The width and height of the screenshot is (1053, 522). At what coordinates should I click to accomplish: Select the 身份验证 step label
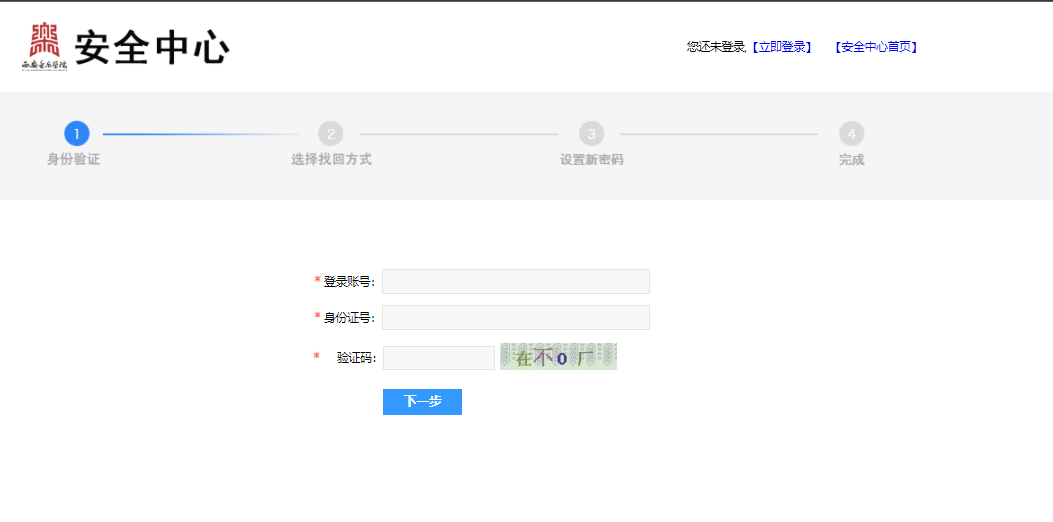point(74,160)
